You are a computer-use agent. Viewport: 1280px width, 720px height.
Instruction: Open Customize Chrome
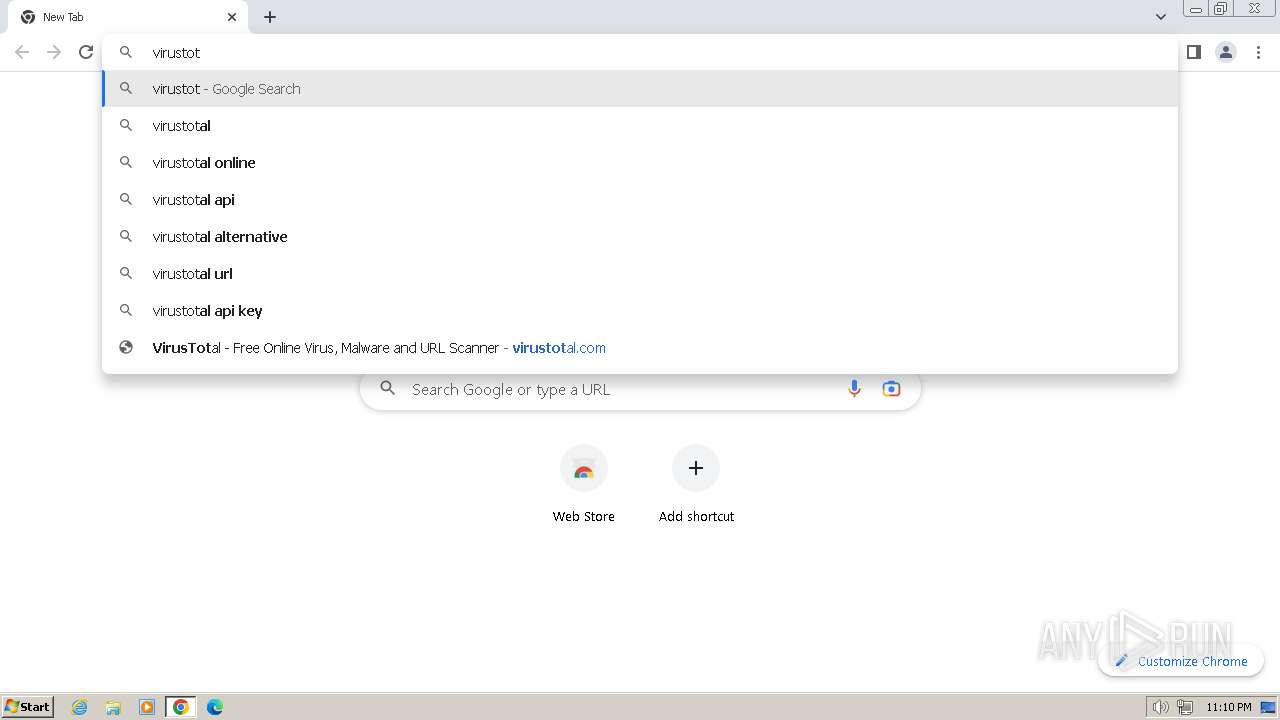click(1181, 661)
